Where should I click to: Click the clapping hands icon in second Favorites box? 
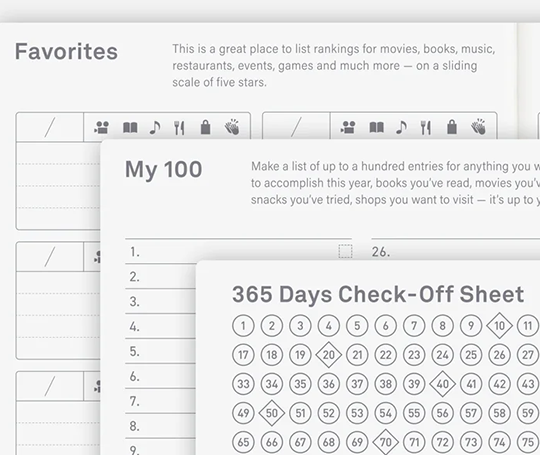[479, 127]
